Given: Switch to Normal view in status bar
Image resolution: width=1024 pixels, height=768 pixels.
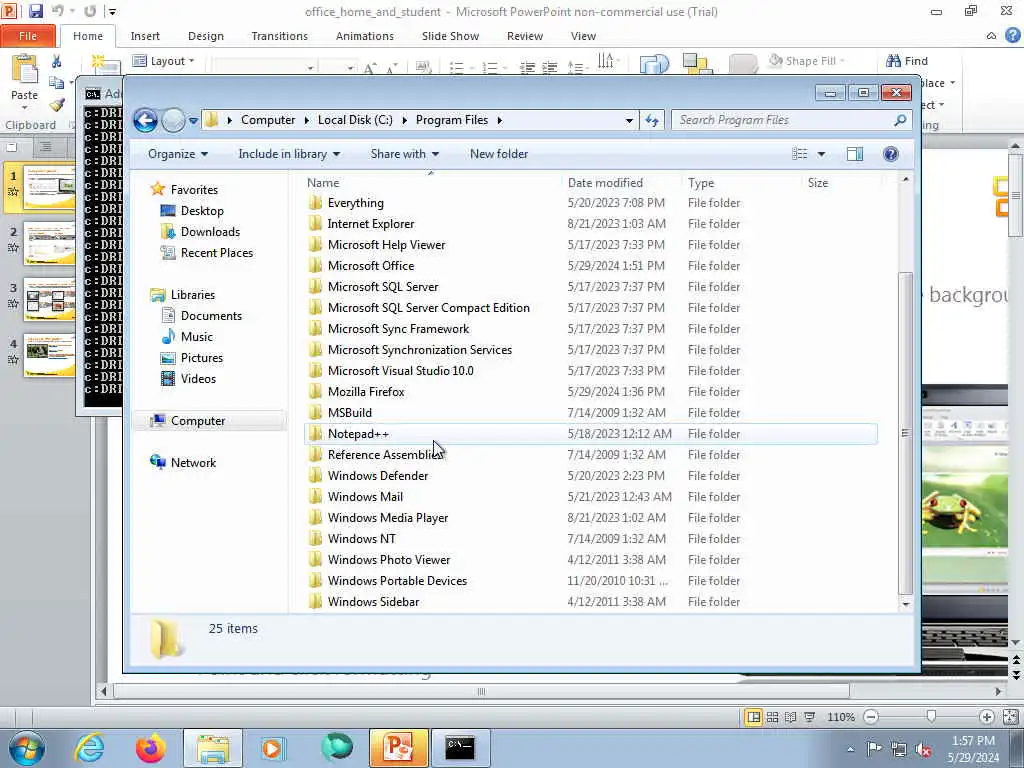Looking at the screenshot, I should tap(754, 717).
